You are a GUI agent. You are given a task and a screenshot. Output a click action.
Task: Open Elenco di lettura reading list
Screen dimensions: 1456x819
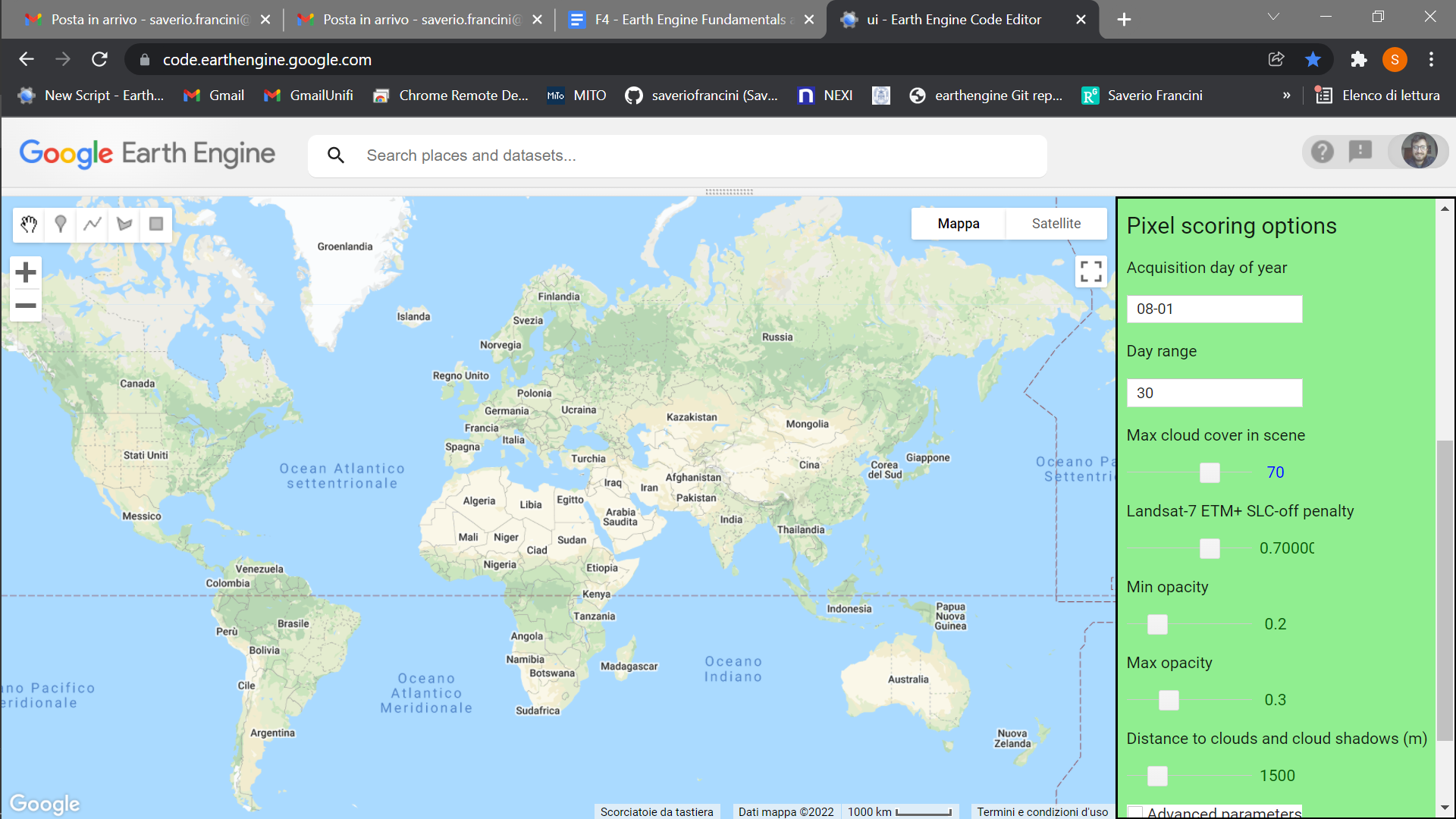pyautogui.click(x=1377, y=96)
